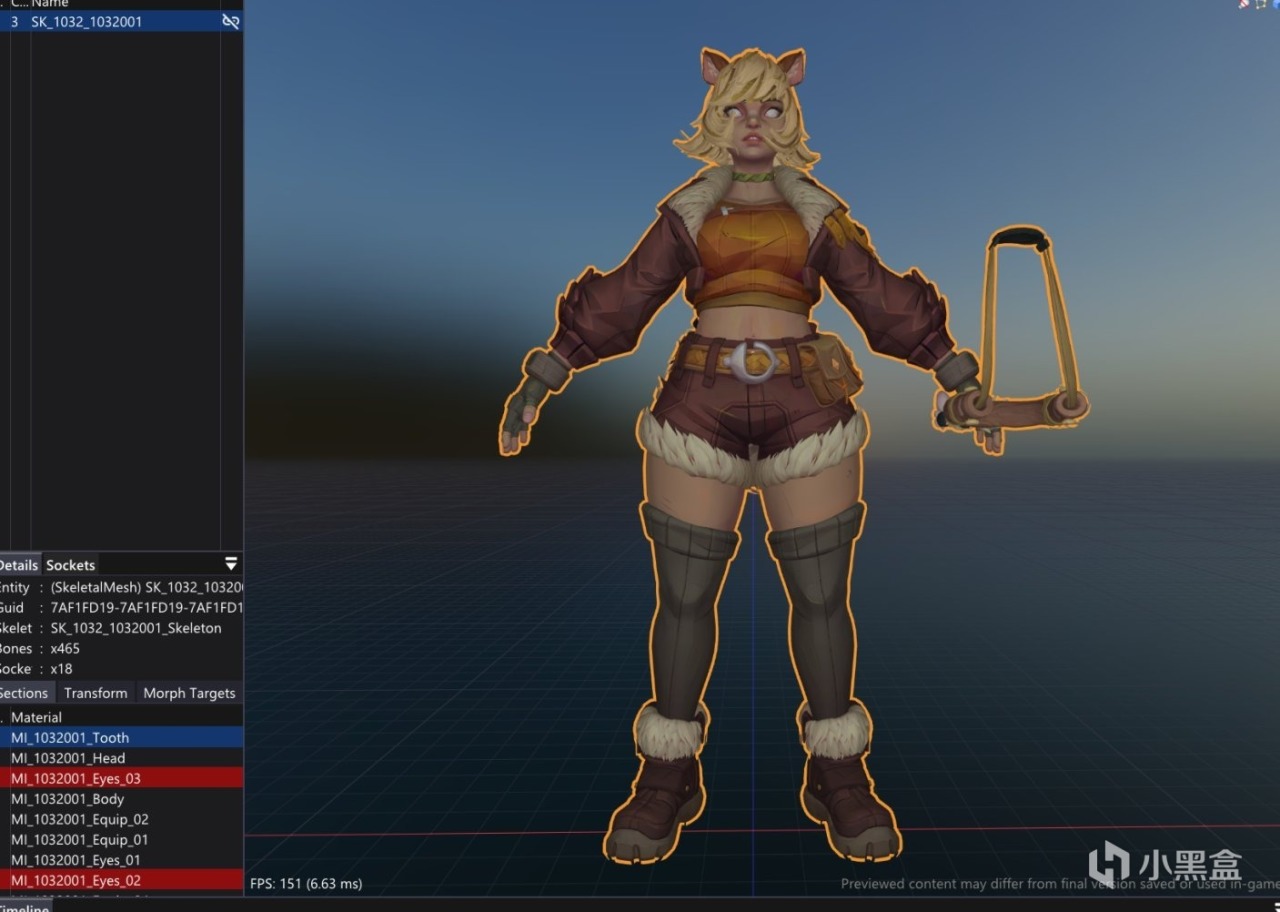Select the MI_1032001_Equip_02 material row

point(122,819)
